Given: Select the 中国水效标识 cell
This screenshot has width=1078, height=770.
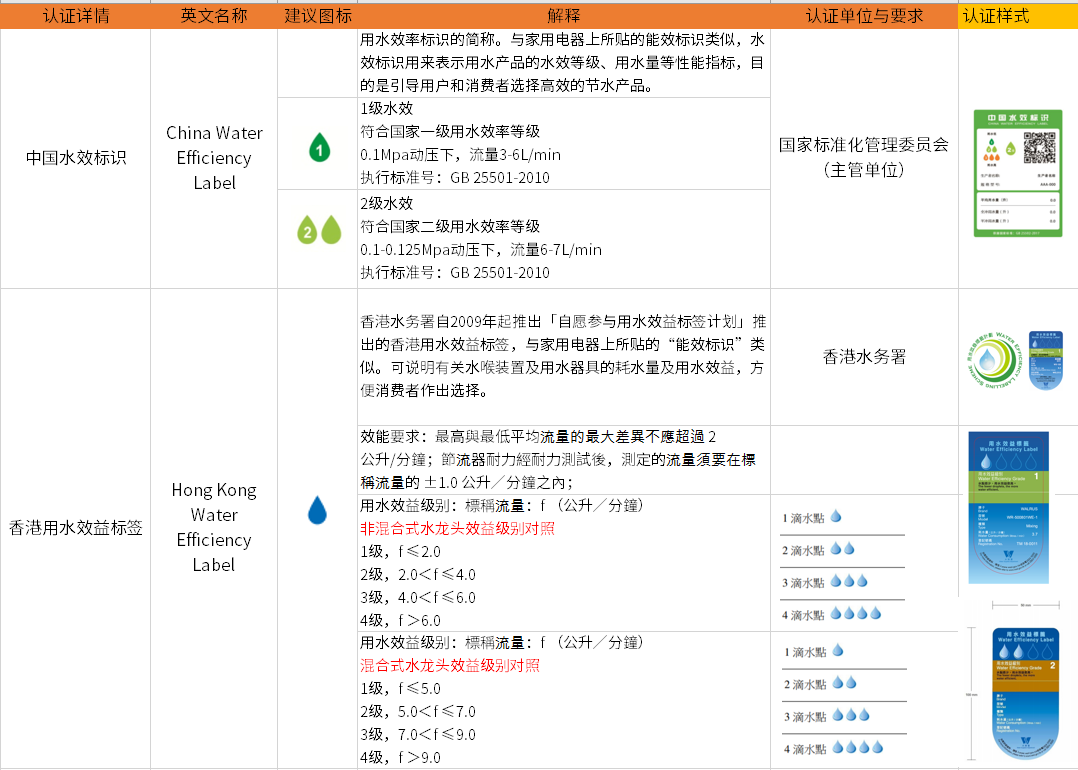Looking at the screenshot, I should 76,158.
